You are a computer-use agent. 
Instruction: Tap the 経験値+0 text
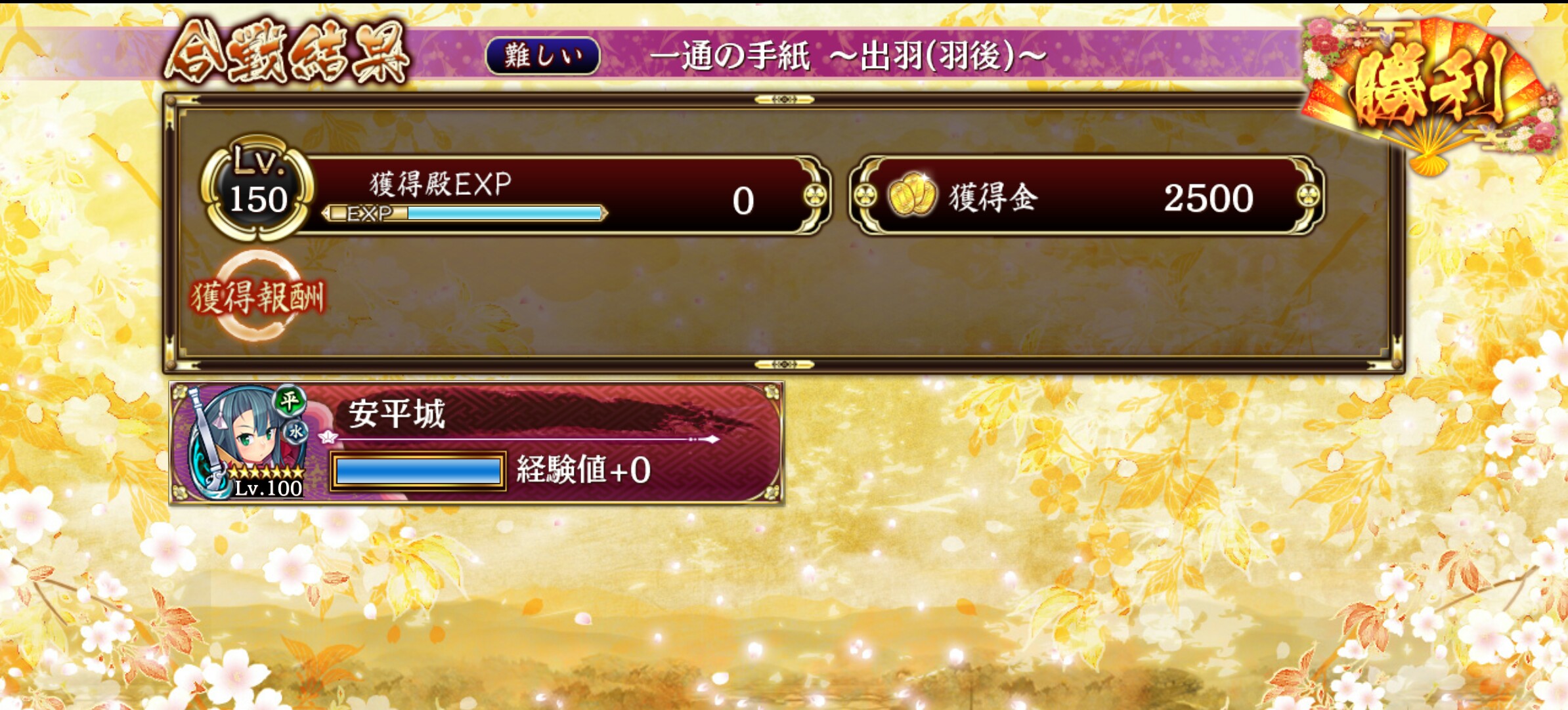click(x=583, y=470)
